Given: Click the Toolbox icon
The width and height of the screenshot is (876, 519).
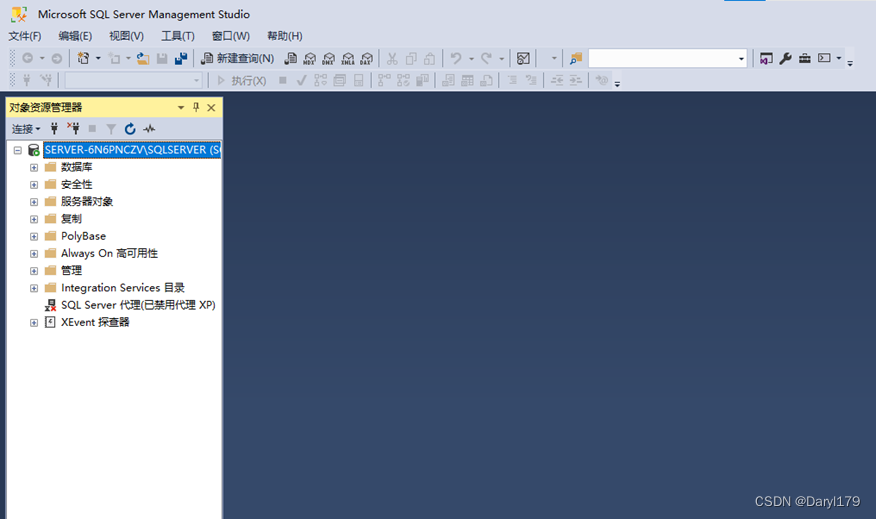Looking at the screenshot, I should pos(804,58).
